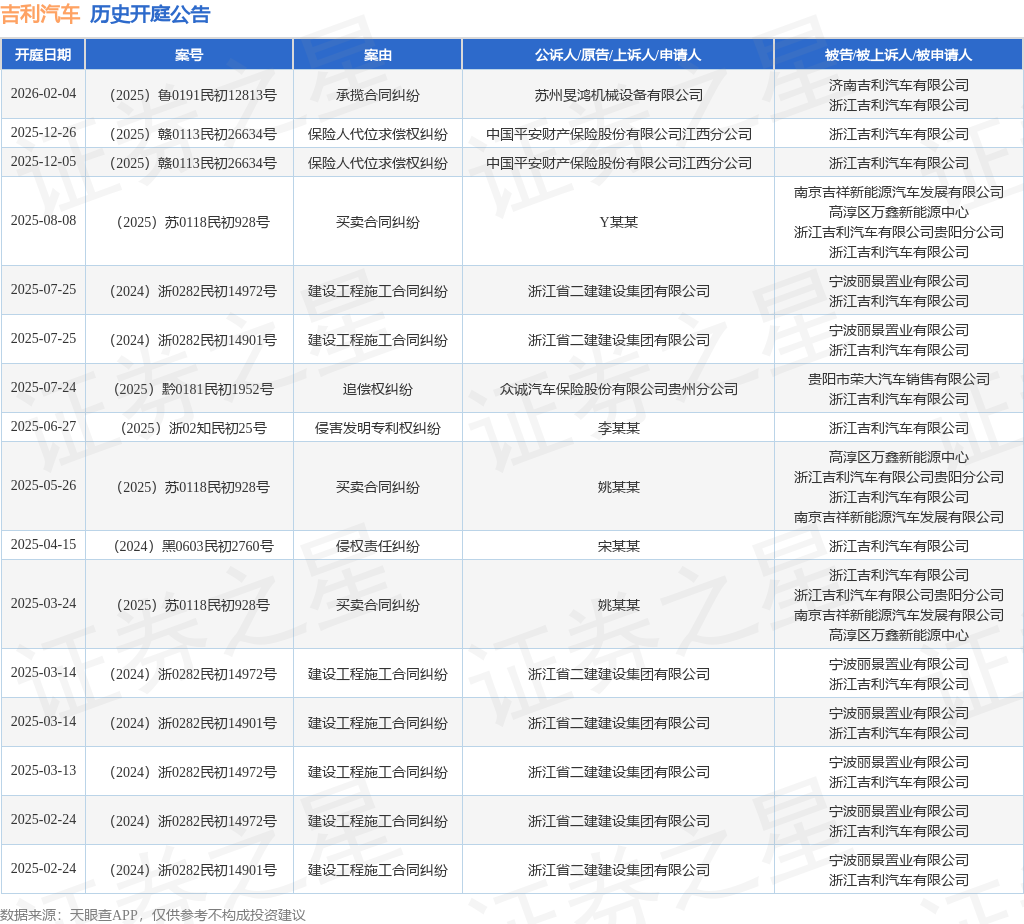Select the 案号 column header
The width and height of the screenshot is (1024, 924).
(189, 55)
